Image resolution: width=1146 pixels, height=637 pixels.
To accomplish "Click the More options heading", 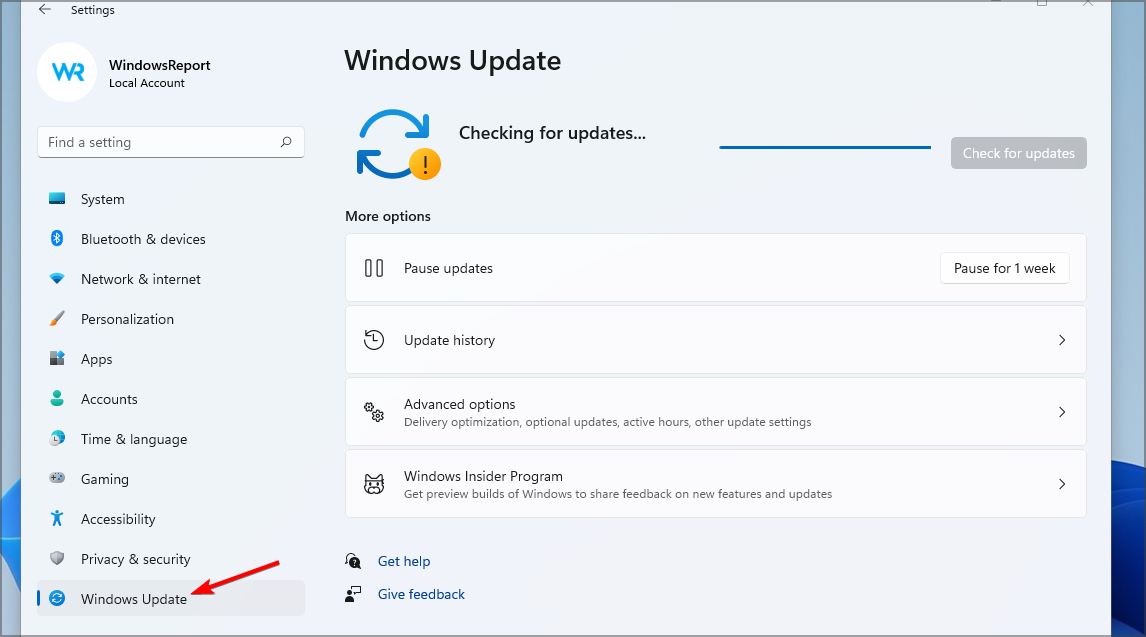I will 387,216.
